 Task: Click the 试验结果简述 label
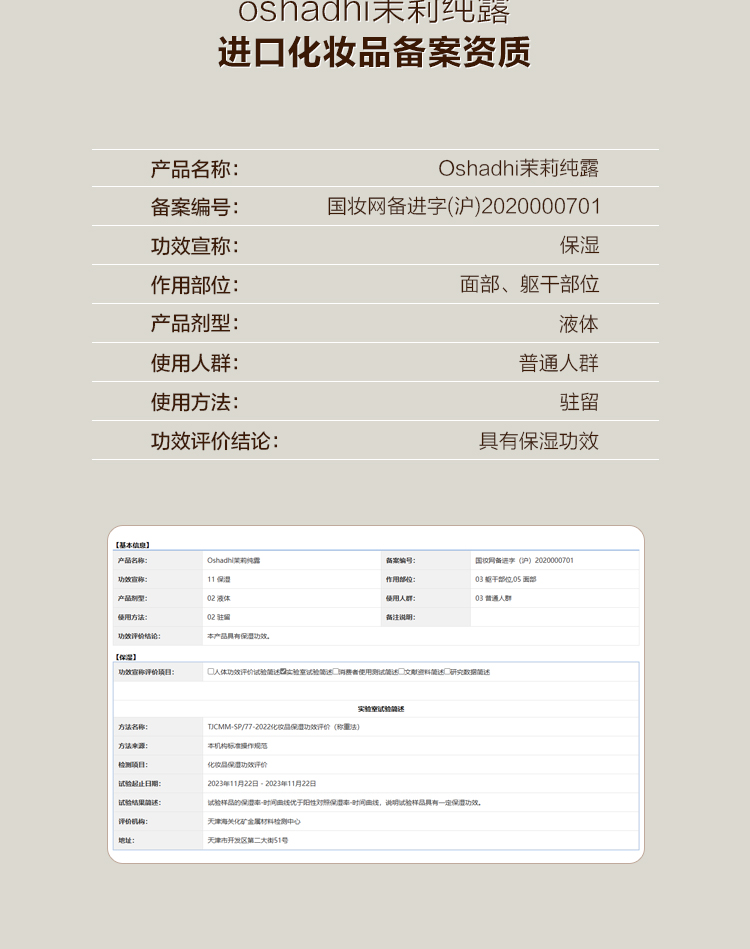tap(139, 803)
